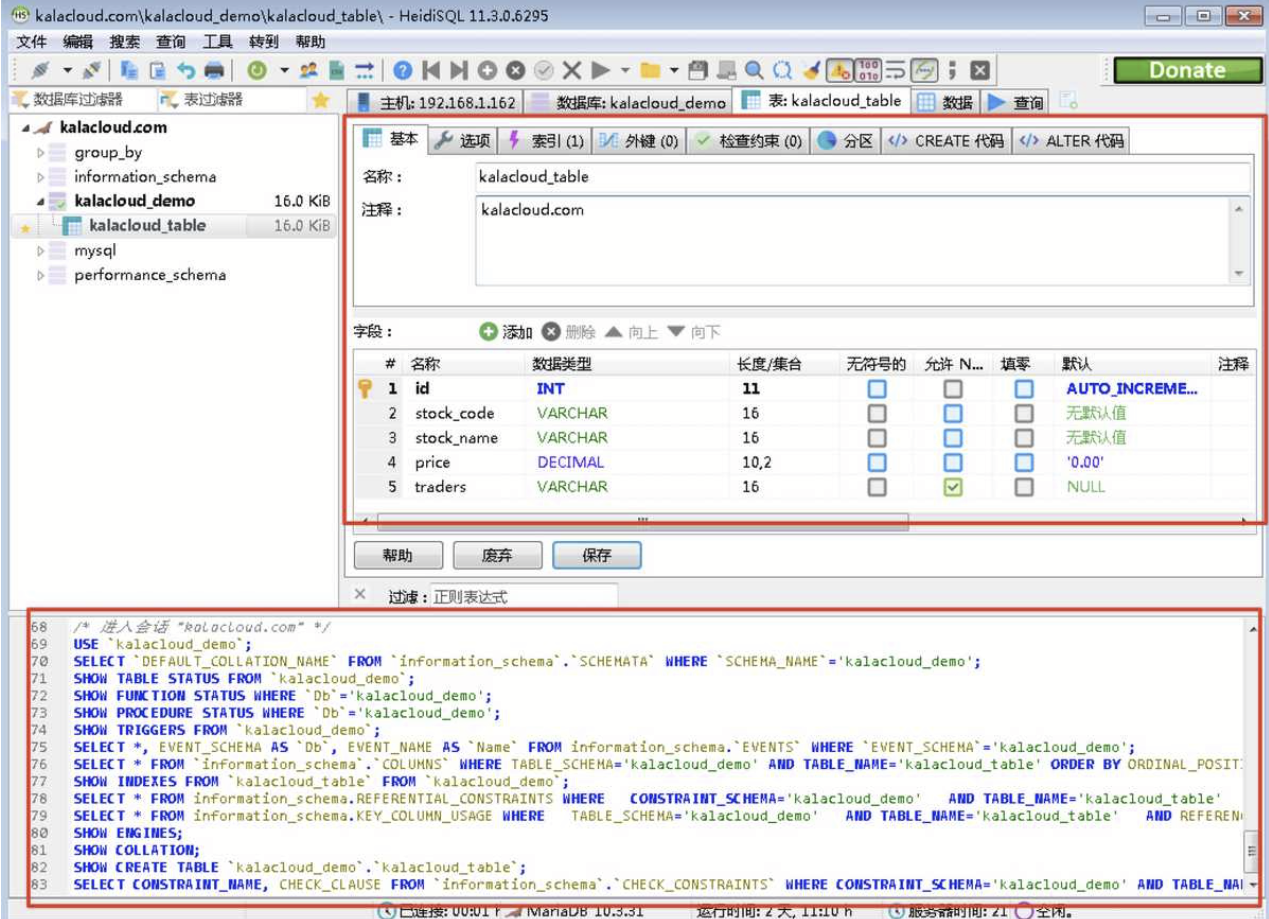1269x919 pixels.
Task: Click the cancel editing X icon
Action: pos(572,70)
